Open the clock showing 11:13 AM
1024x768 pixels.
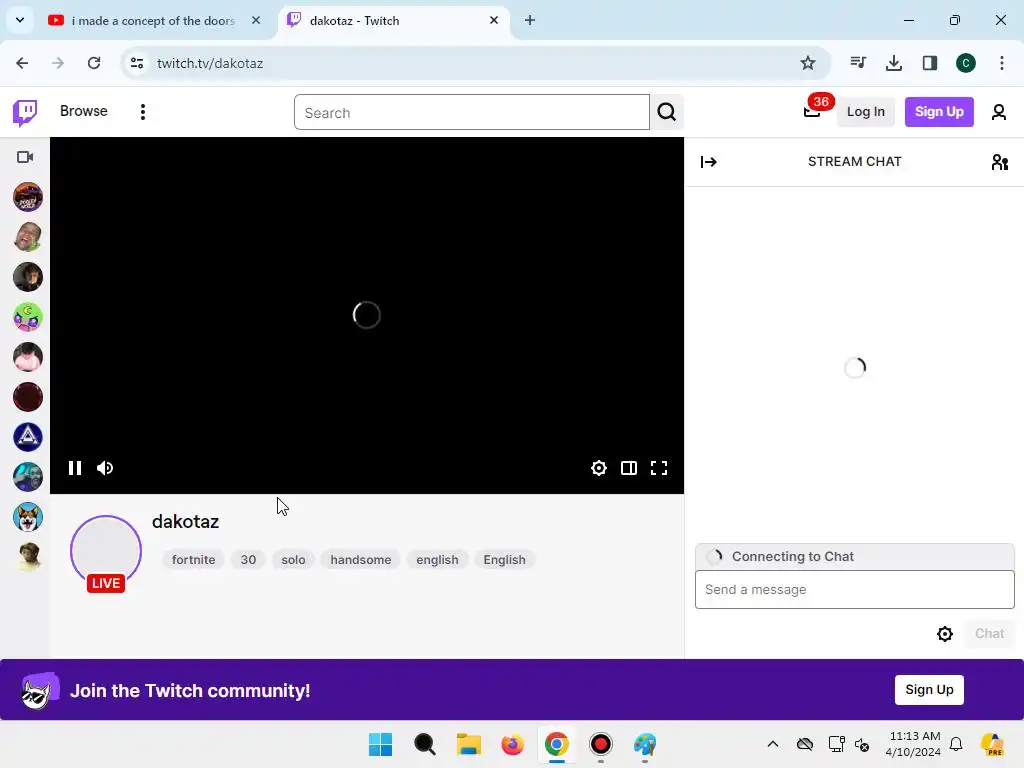pyautogui.click(x=914, y=744)
